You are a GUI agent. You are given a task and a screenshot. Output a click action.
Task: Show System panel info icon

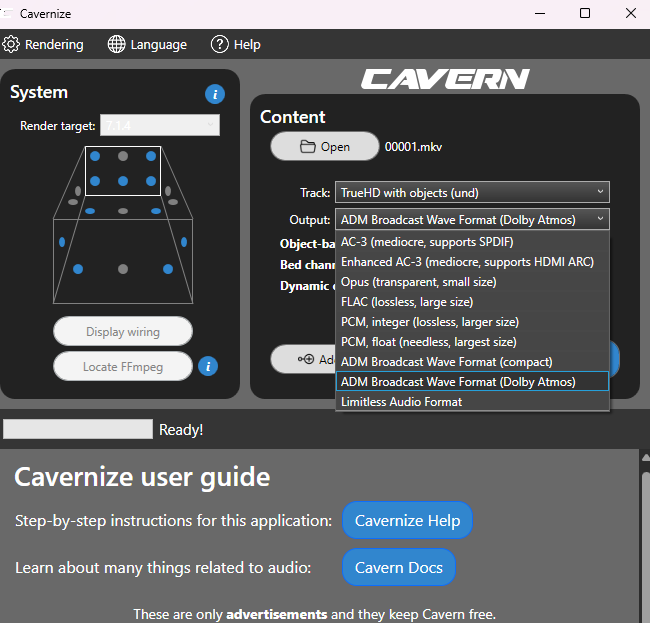215,94
